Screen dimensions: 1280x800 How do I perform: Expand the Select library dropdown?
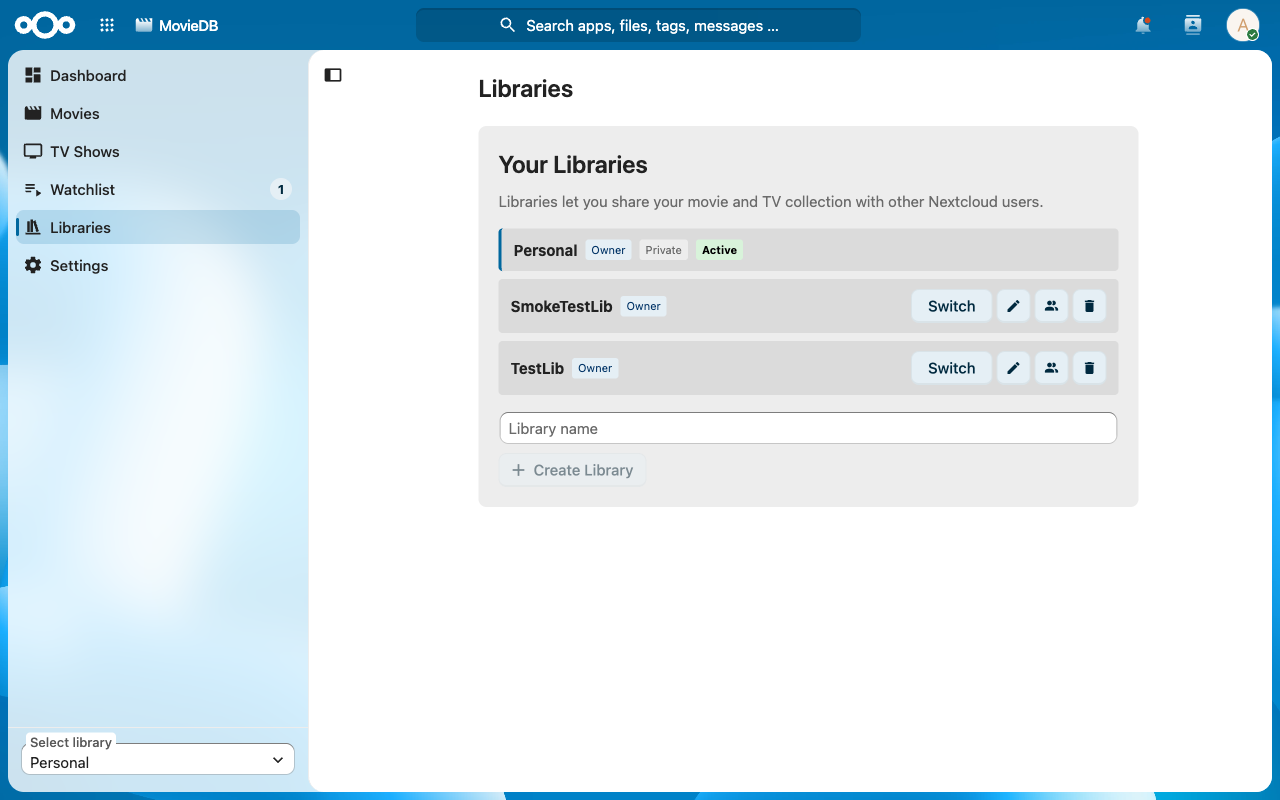coord(158,759)
